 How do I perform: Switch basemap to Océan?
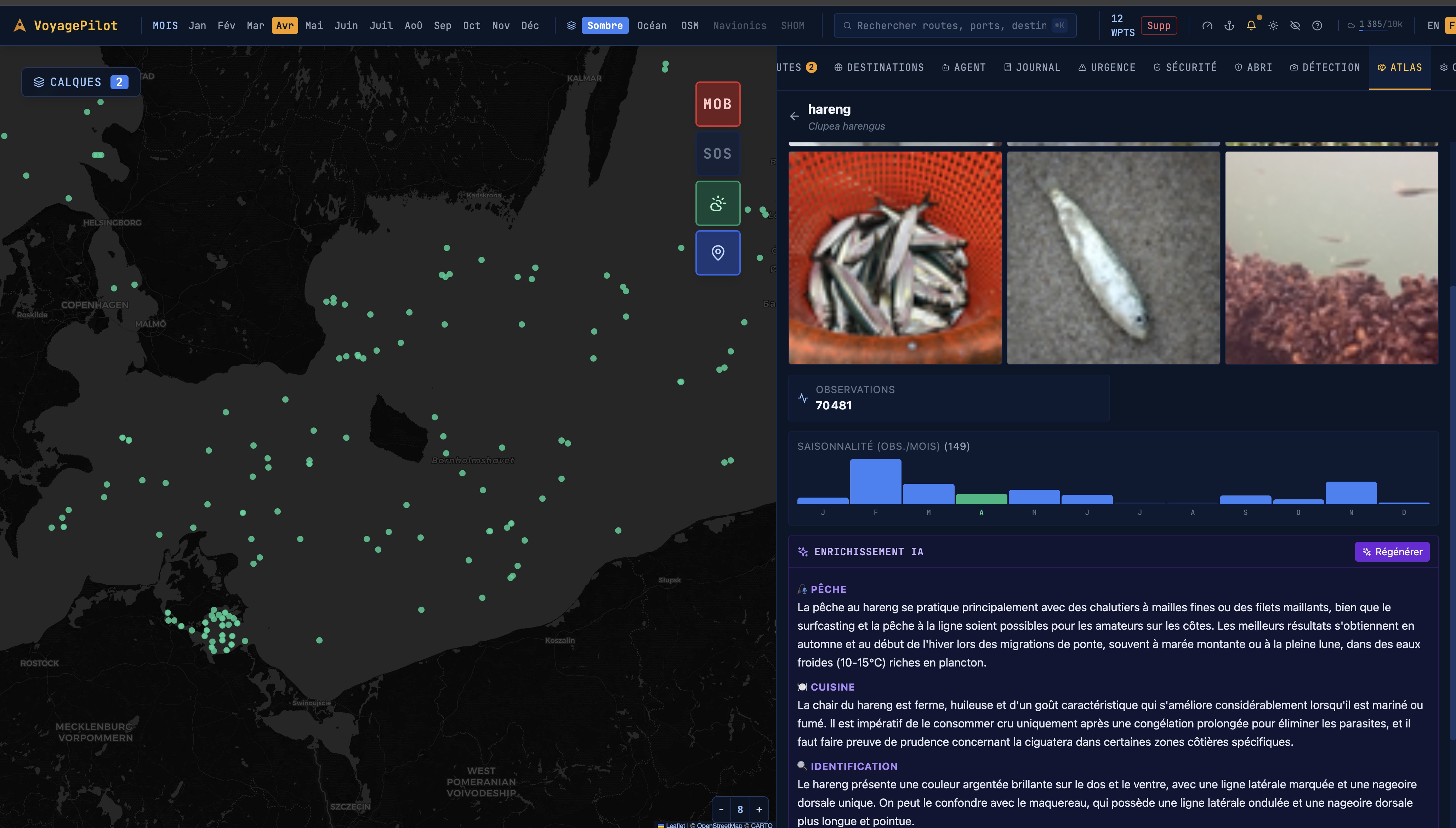pyautogui.click(x=652, y=25)
